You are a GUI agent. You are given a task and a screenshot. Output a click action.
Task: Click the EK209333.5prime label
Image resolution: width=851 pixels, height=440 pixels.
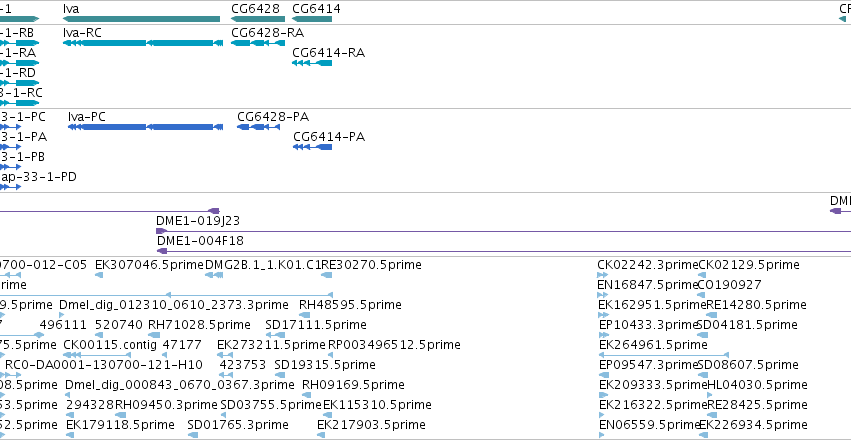pos(653,385)
